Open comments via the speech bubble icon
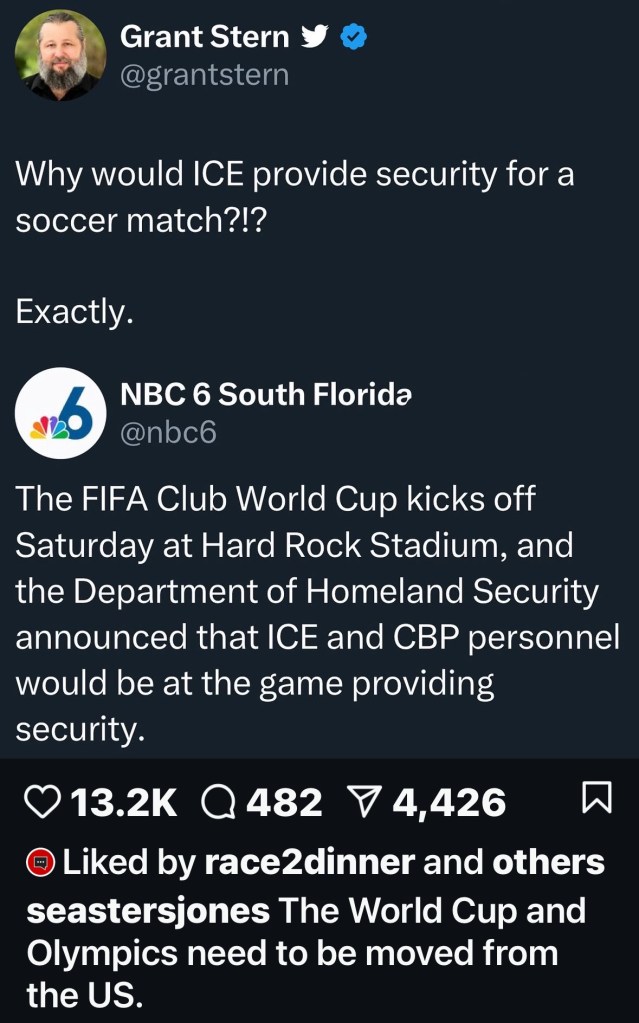The height and width of the screenshot is (1023, 639). pyautogui.click(x=218, y=802)
